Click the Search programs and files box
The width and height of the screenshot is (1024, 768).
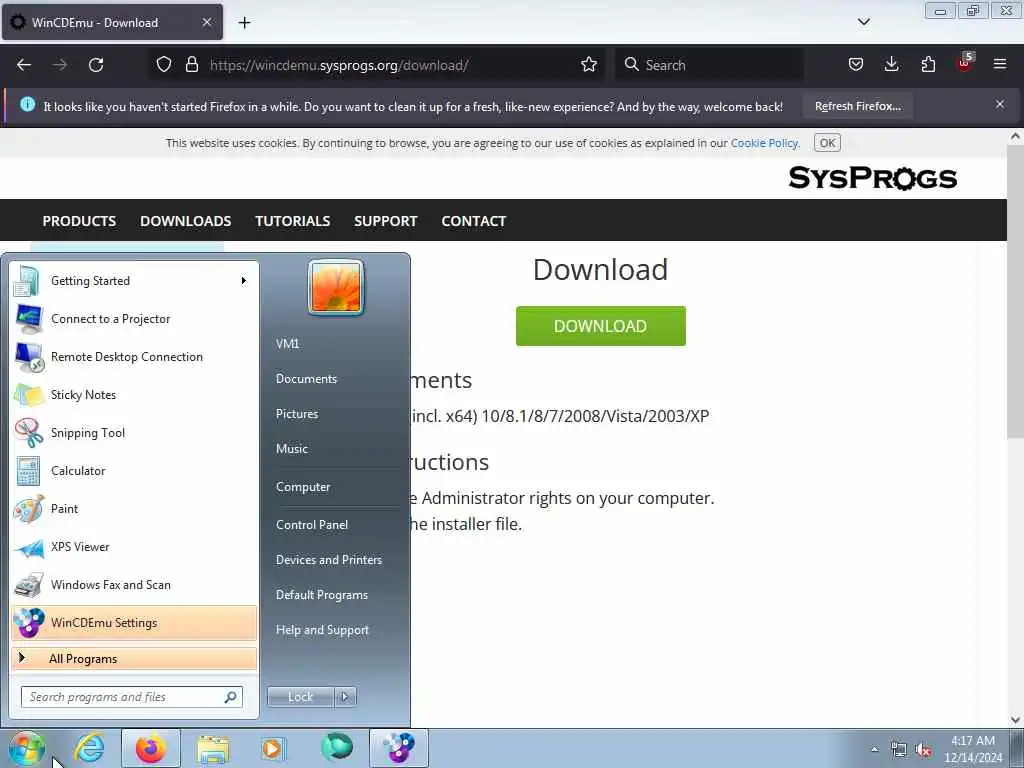131,697
